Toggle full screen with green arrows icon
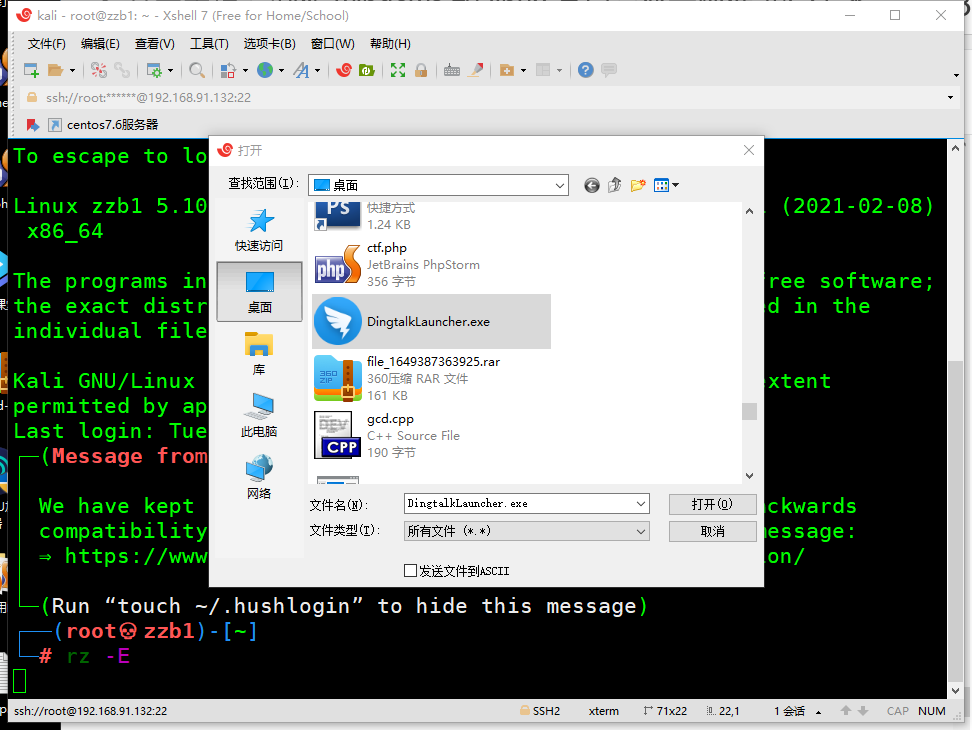The image size is (972, 730). pyautogui.click(x=398, y=71)
